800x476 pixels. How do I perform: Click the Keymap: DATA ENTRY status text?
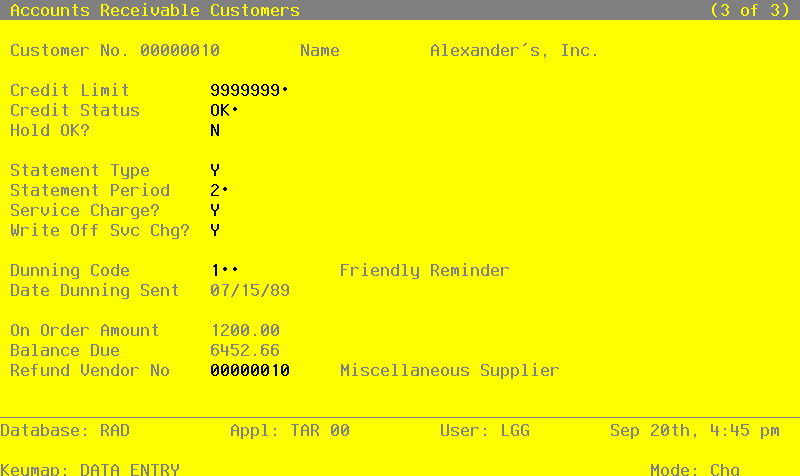90,469
